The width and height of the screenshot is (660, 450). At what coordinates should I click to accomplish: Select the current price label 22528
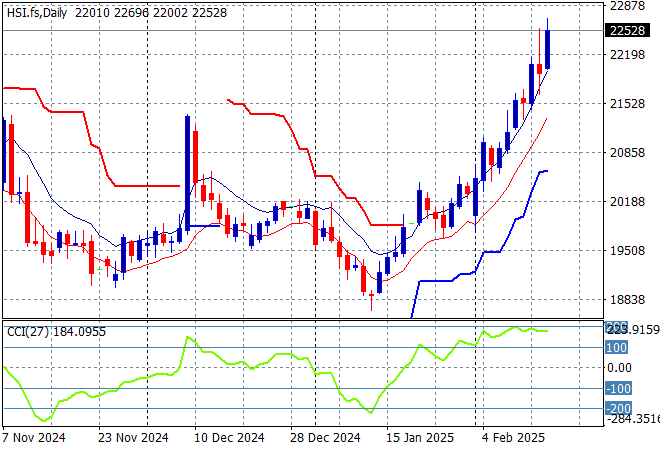(627, 30)
